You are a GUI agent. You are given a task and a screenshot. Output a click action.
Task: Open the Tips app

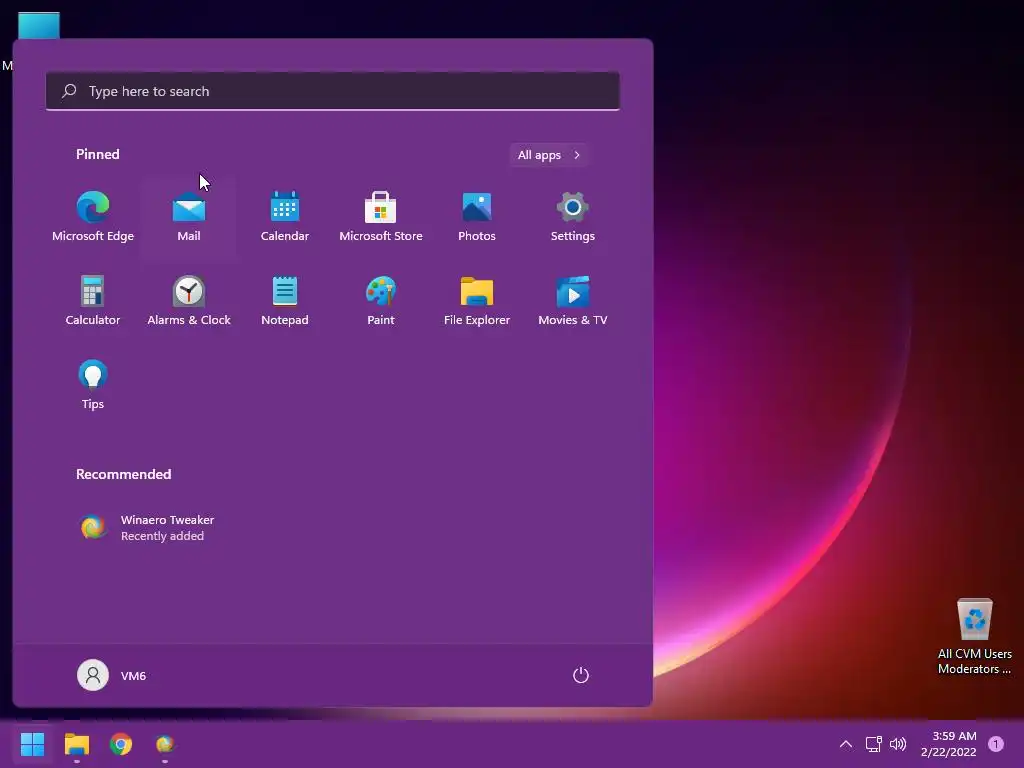[93, 385]
